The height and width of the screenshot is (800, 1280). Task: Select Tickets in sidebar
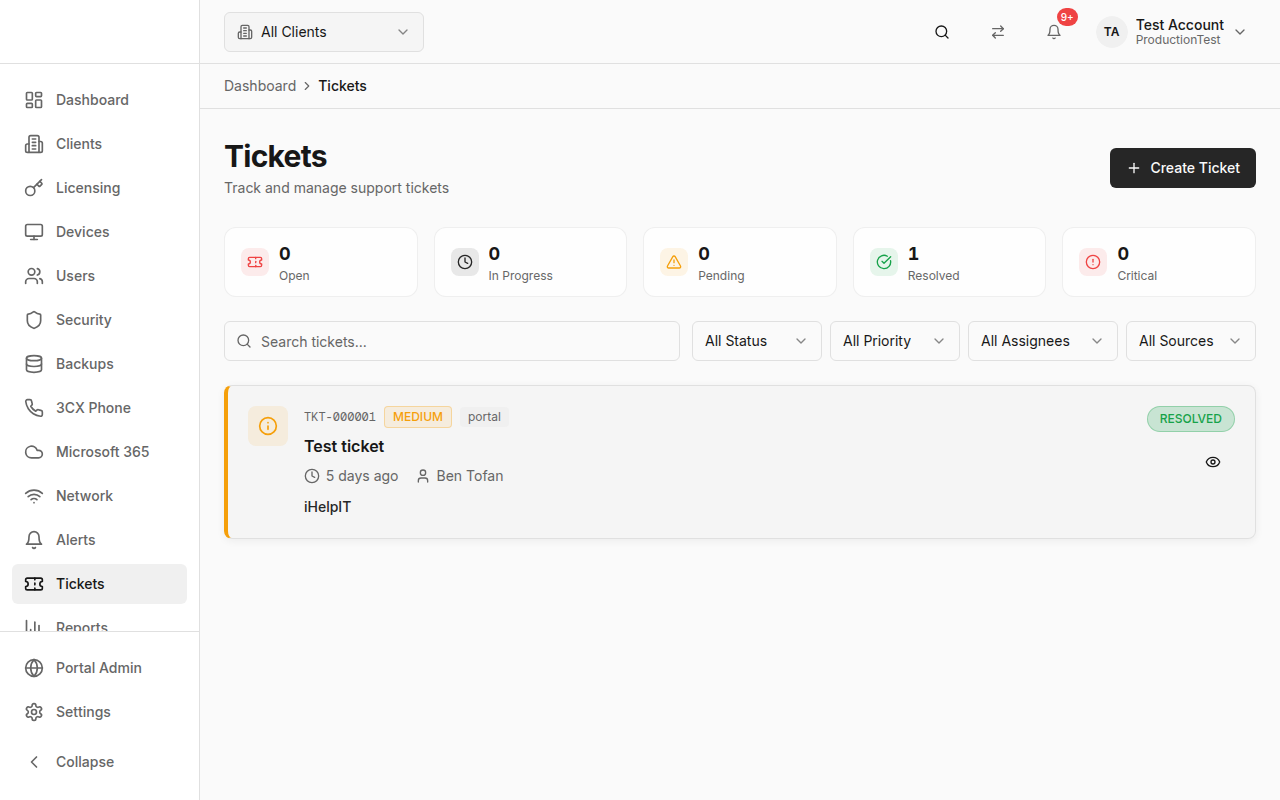click(99, 584)
